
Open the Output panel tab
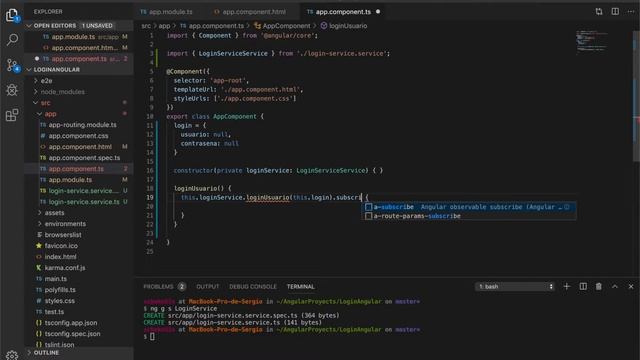(x=207, y=287)
